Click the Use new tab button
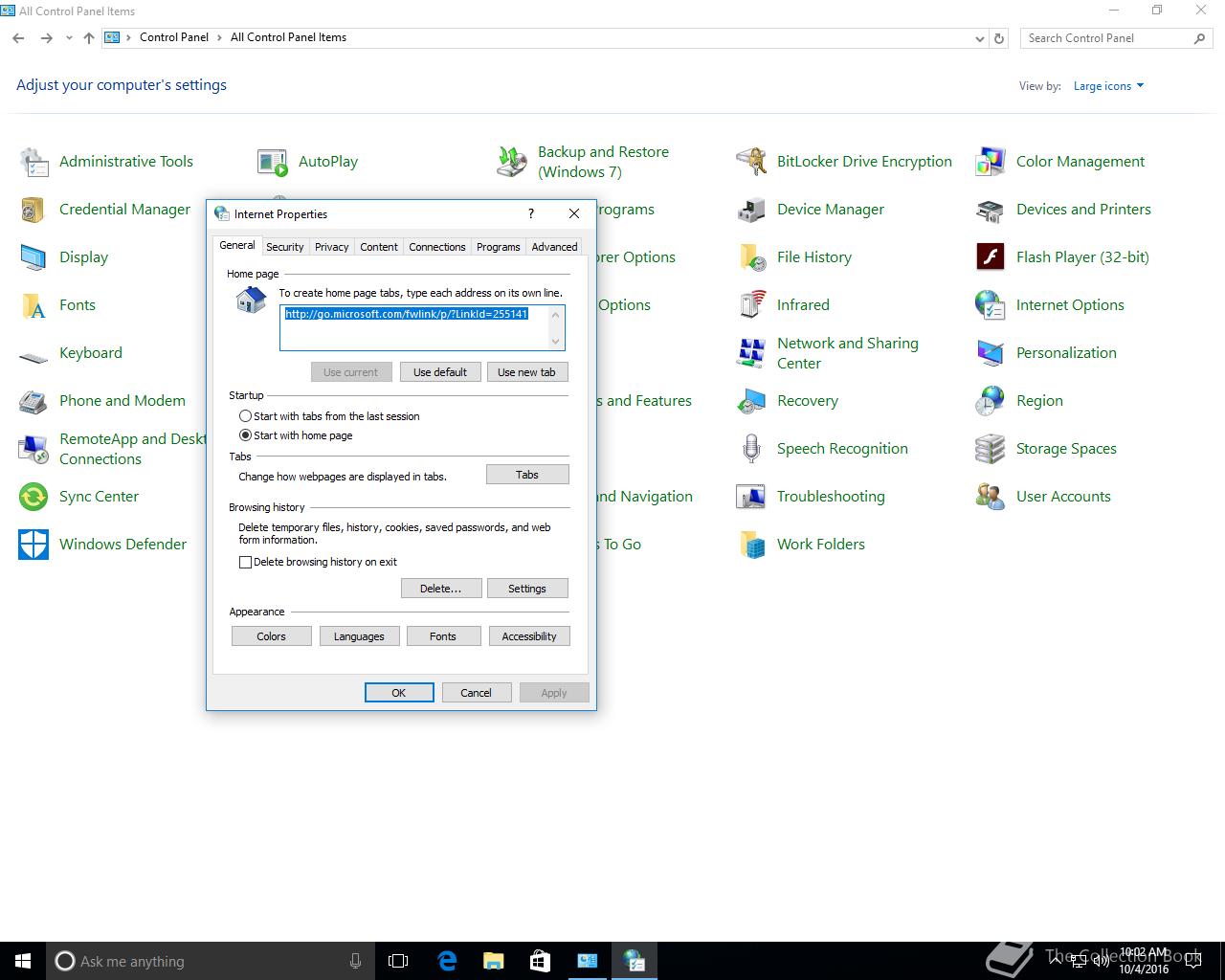1225x980 pixels. point(526,372)
